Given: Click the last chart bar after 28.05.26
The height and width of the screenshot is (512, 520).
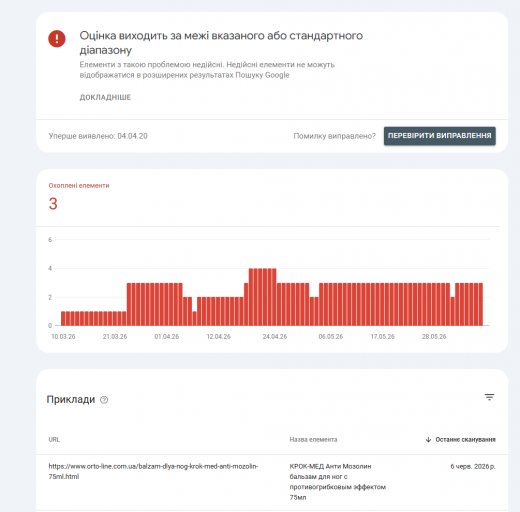Looking at the screenshot, I should pyautogui.click(x=481, y=304).
